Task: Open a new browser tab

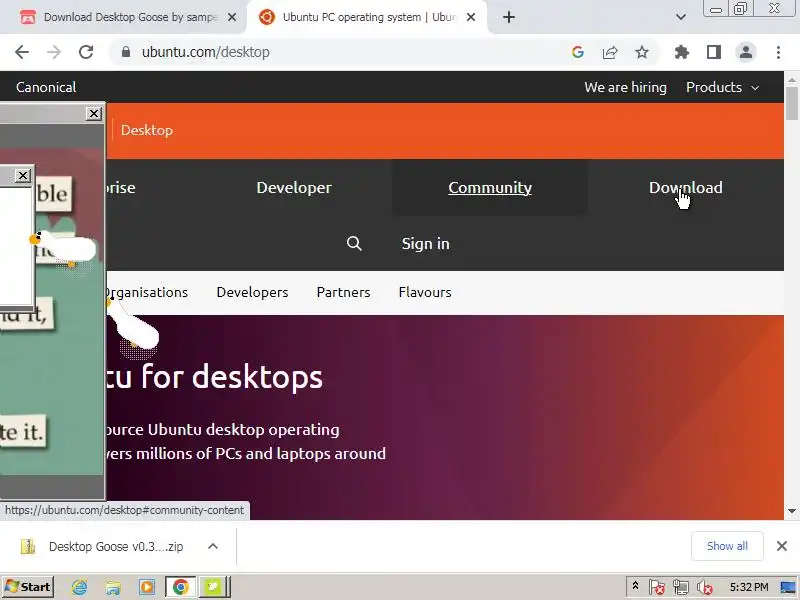Action: pos(509,17)
